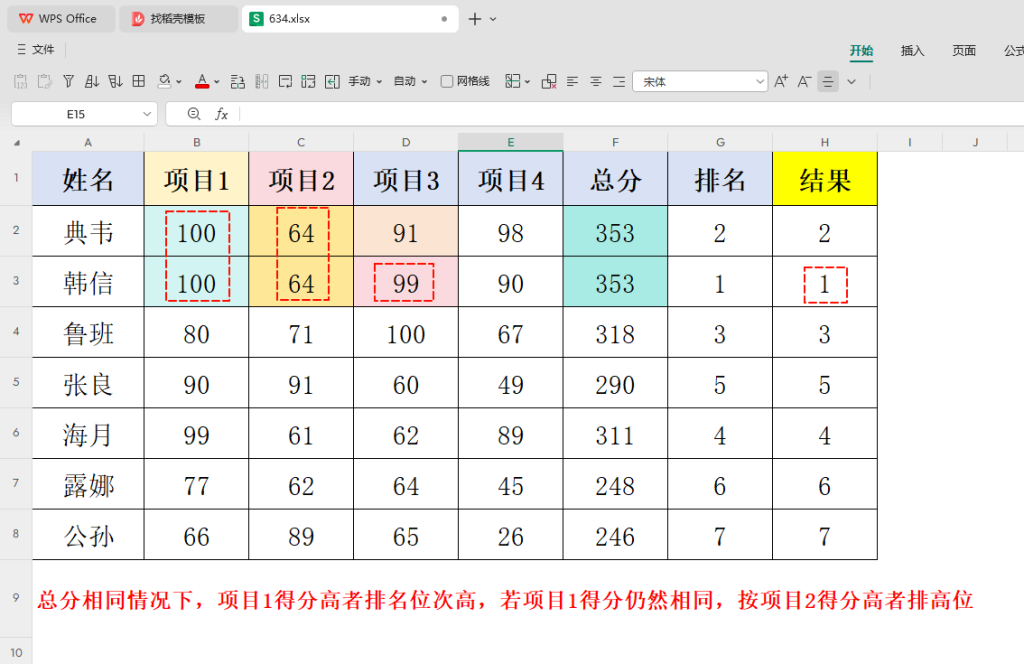Select the 韩信 name cell

(x=88, y=282)
